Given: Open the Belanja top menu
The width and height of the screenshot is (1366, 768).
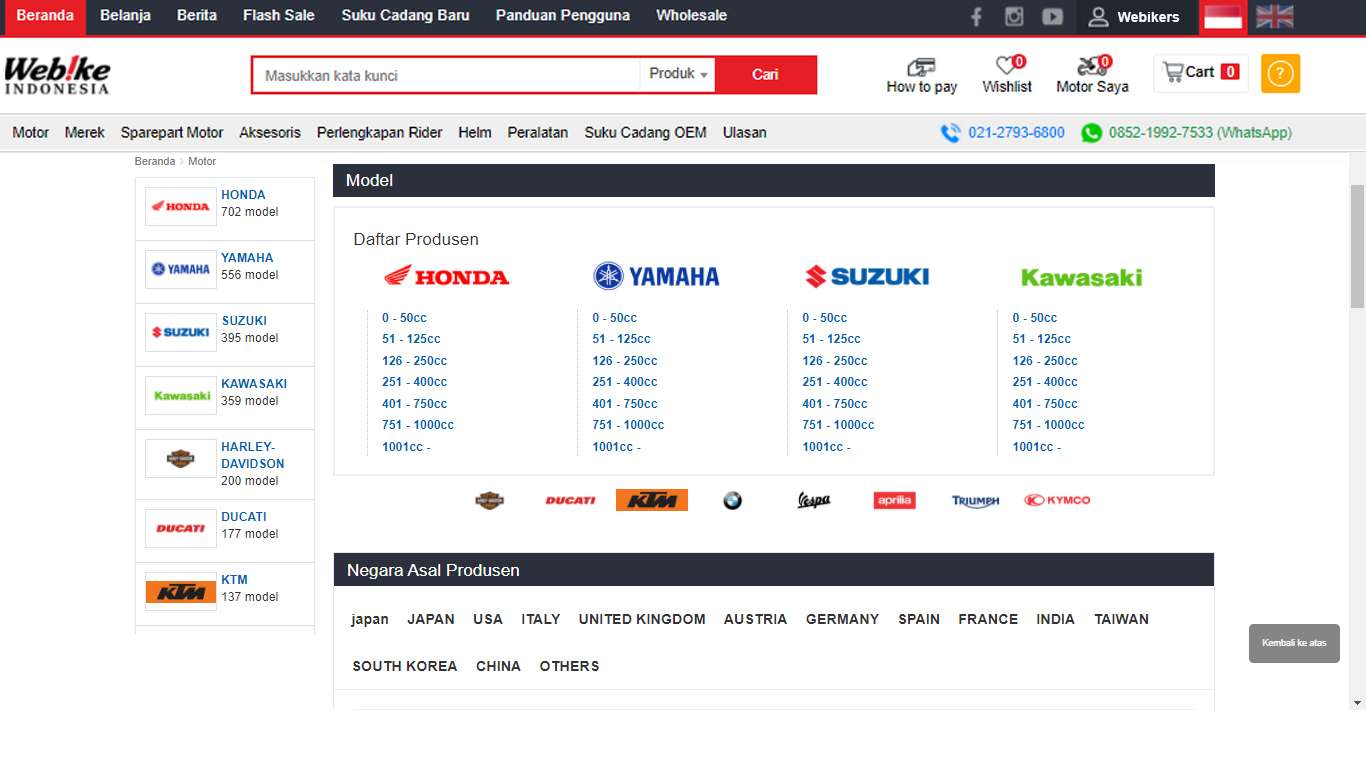Looking at the screenshot, I should (125, 16).
